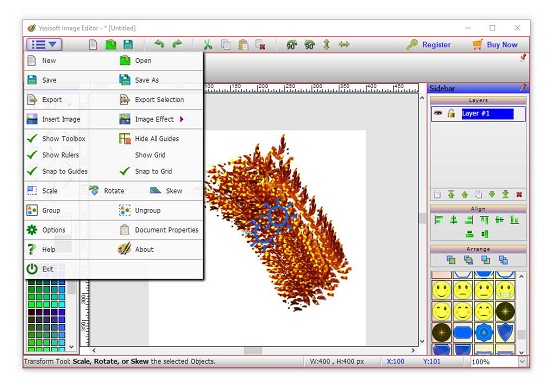Screen dimensions: 550x386
Task: Click the Cut scissors icon in toolbar
Action: point(208,45)
